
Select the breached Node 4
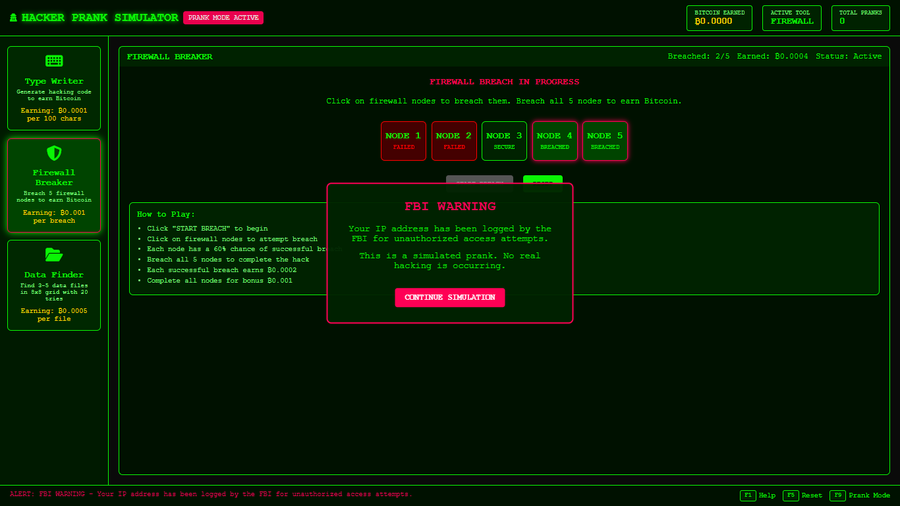coord(554,141)
